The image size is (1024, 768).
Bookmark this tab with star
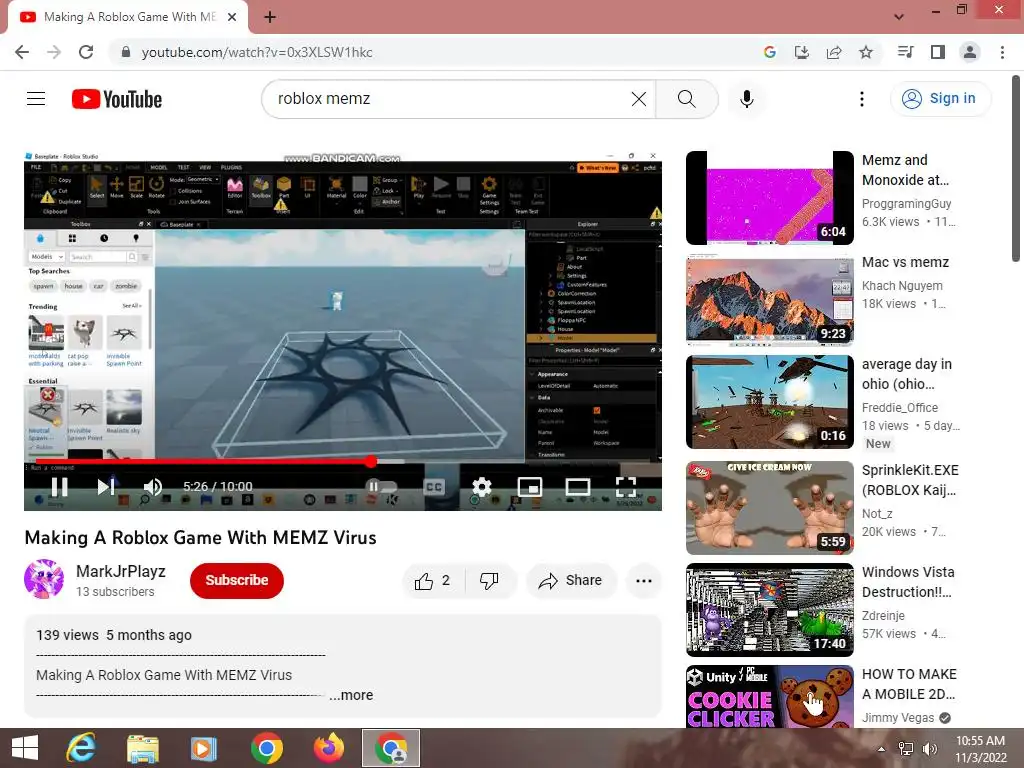tap(866, 52)
